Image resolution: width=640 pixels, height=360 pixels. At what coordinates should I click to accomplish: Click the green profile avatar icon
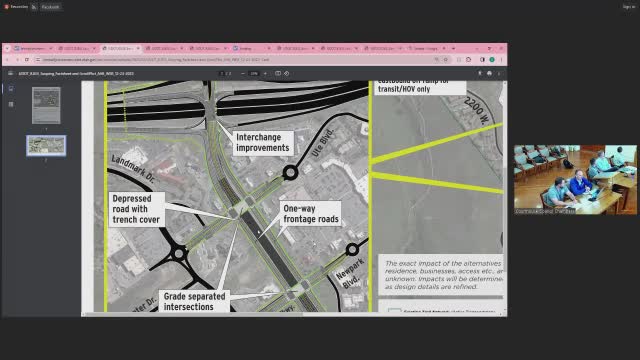tap(492, 60)
